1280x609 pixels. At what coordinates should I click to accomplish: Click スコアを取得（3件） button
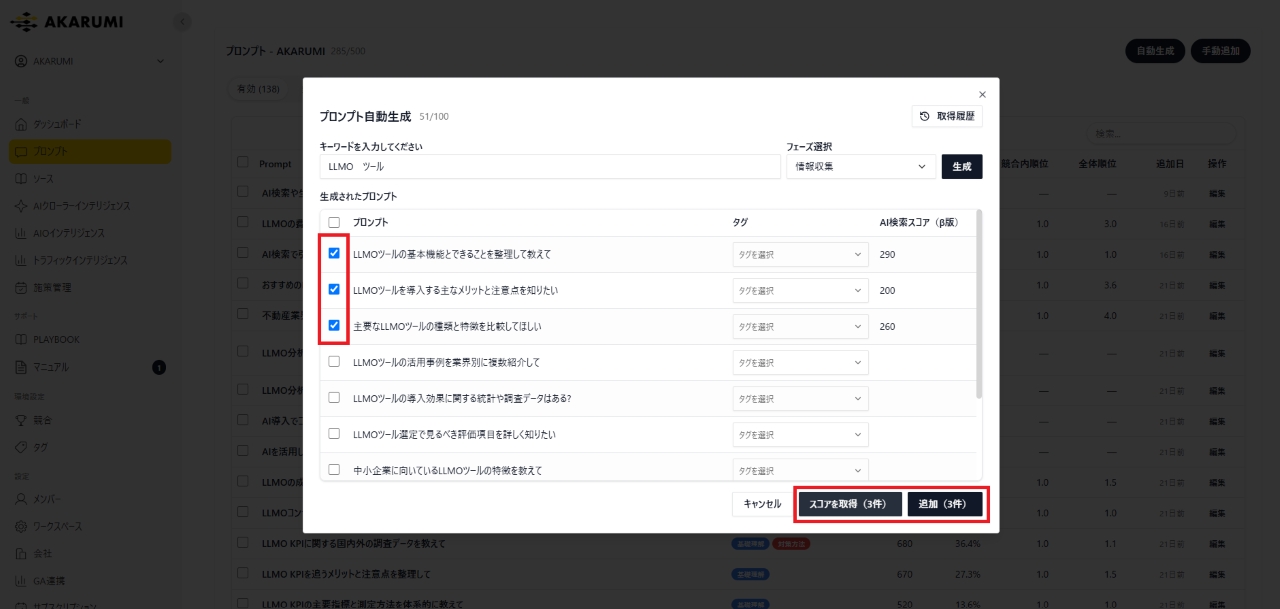click(x=850, y=504)
